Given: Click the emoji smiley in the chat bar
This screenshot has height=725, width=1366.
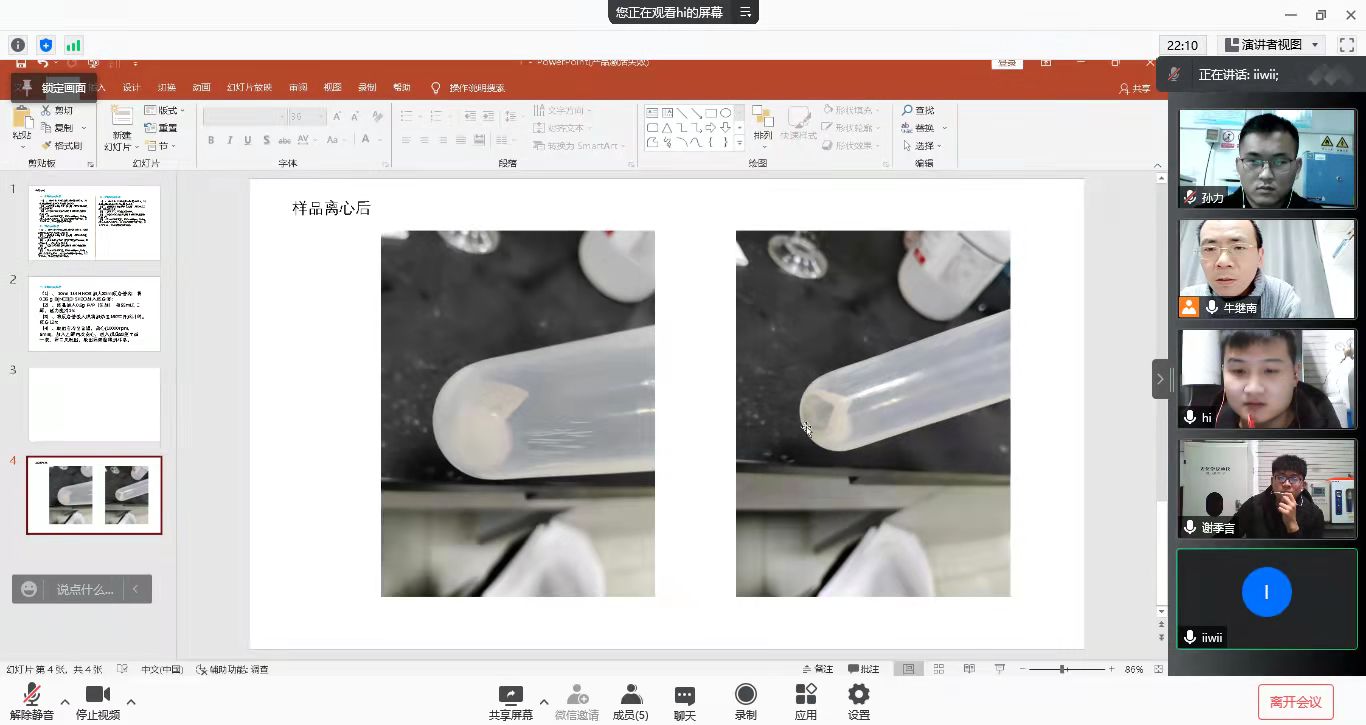Looking at the screenshot, I should (29, 589).
